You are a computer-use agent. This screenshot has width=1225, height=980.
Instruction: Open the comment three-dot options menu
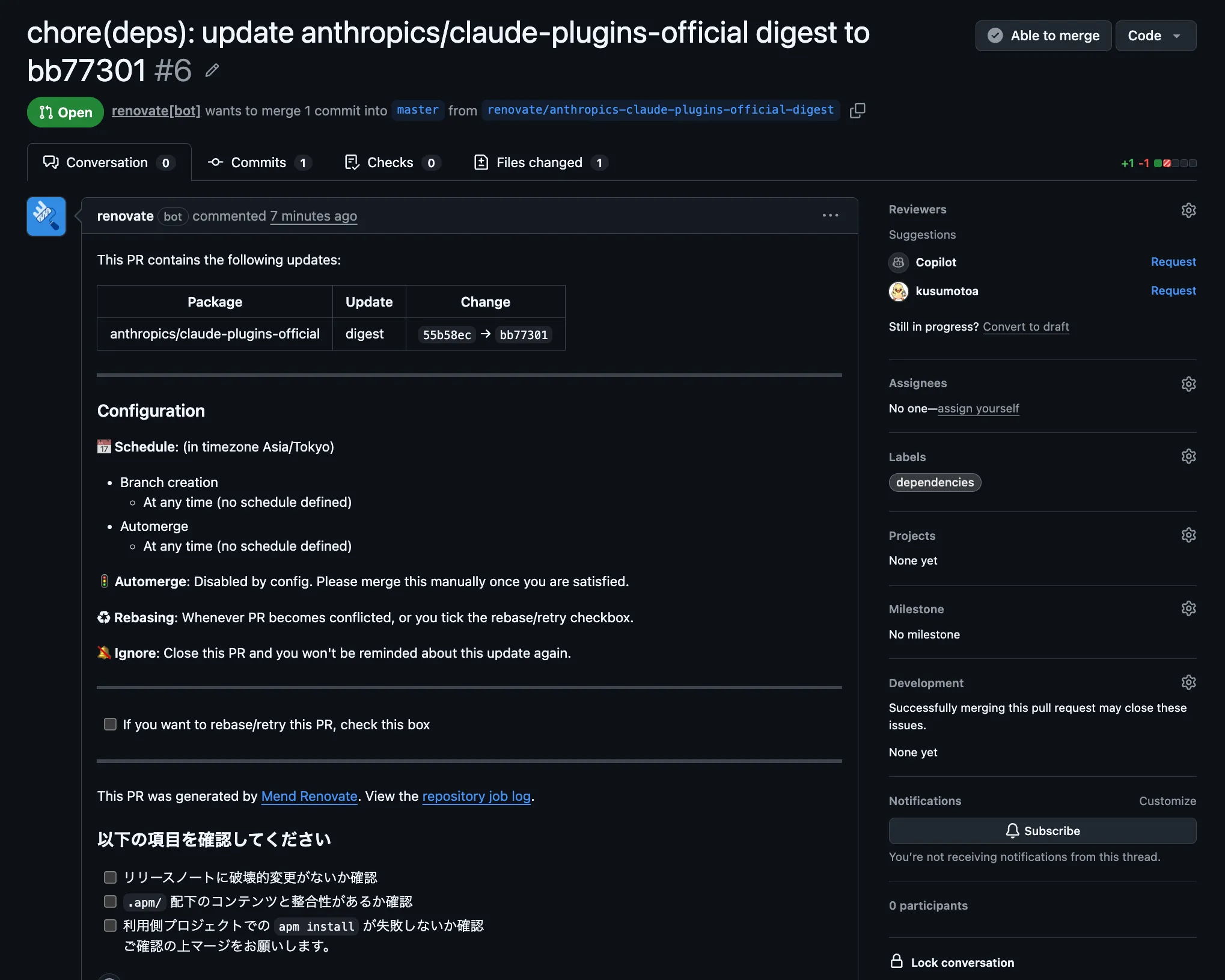[830, 215]
